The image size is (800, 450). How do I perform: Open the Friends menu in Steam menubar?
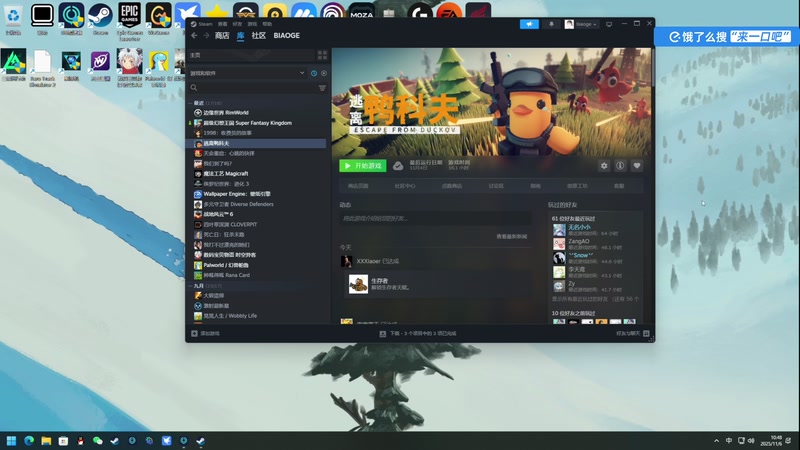(x=237, y=24)
